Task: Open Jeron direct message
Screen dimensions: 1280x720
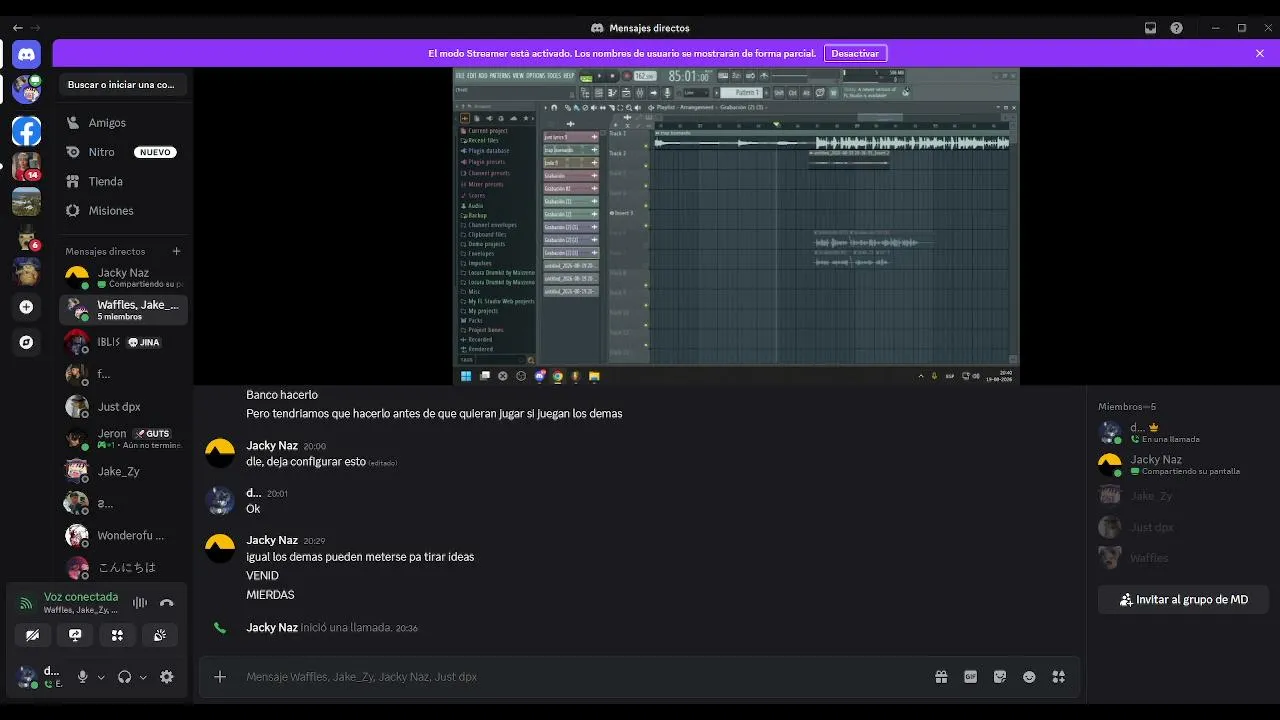Action: (124, 439)
